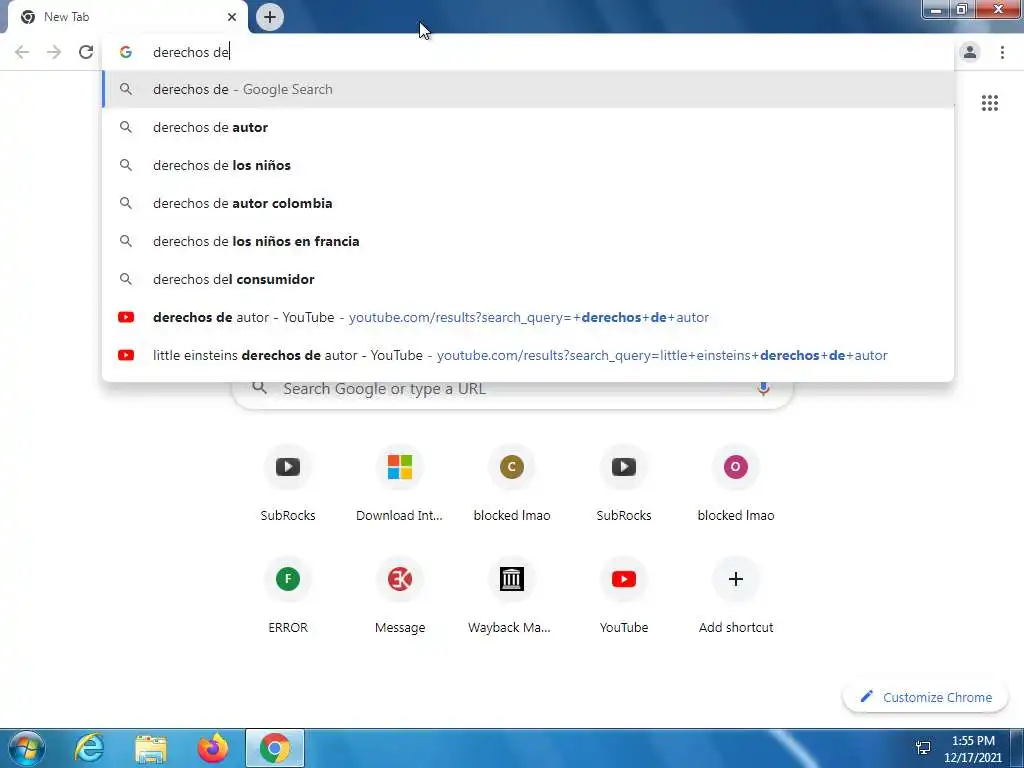Choose 'derechos del consumidor' suggestion
Viewport: 1024px width, 768px height.
(x=528, y=279)
